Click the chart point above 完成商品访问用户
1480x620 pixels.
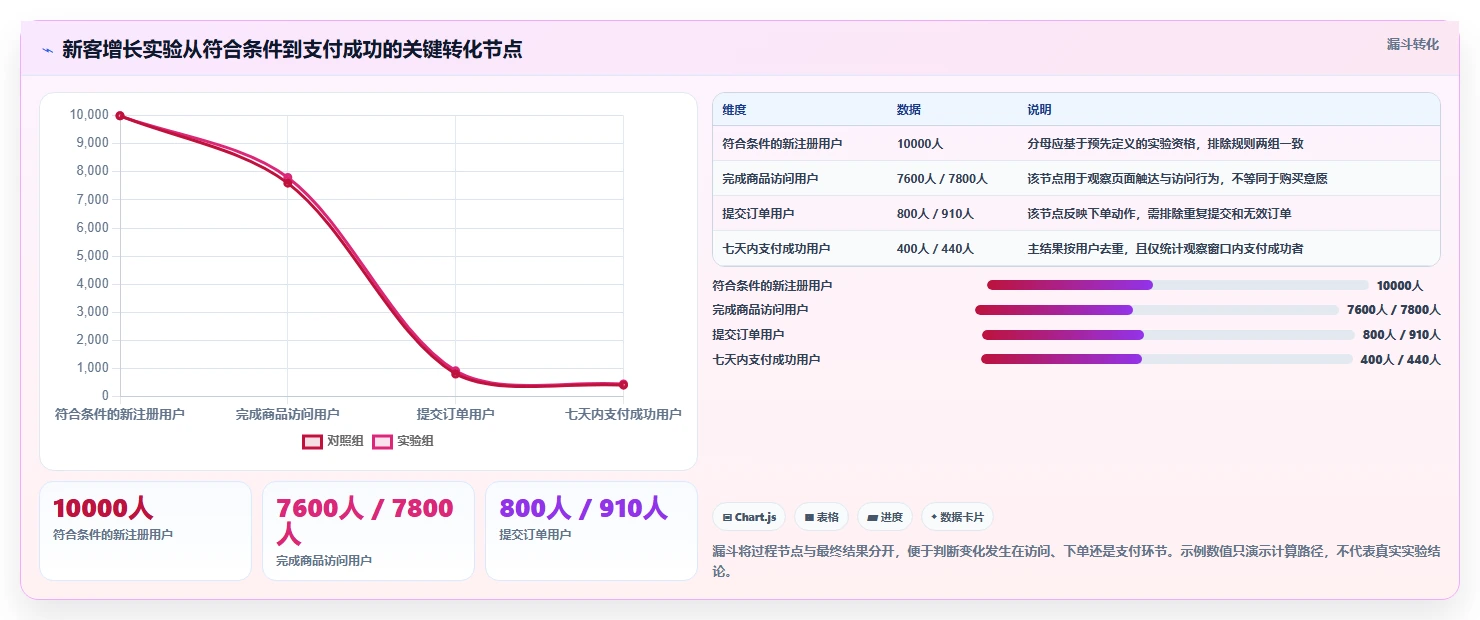(x=287, y=180)
